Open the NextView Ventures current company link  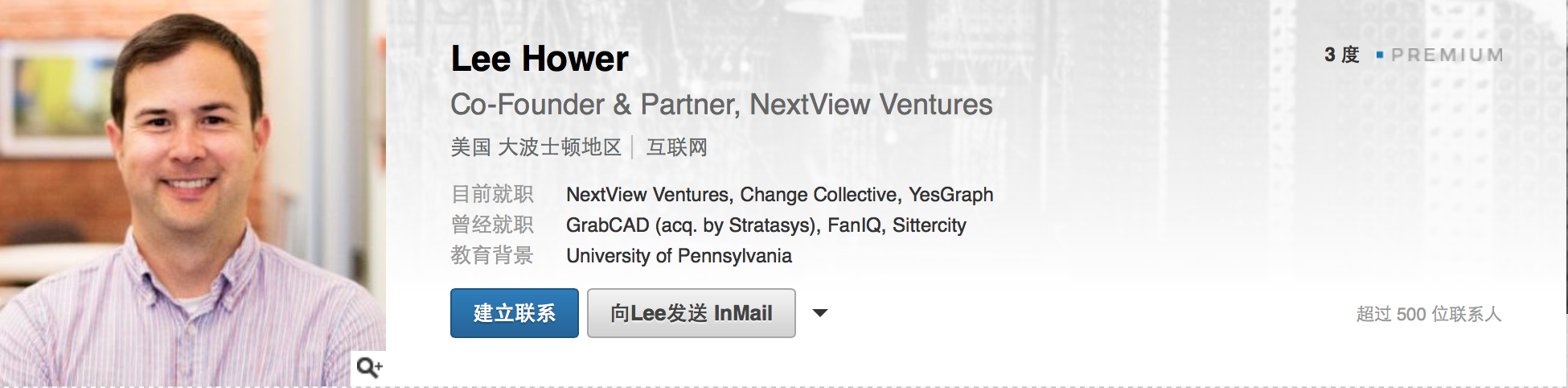coord(646,195)
